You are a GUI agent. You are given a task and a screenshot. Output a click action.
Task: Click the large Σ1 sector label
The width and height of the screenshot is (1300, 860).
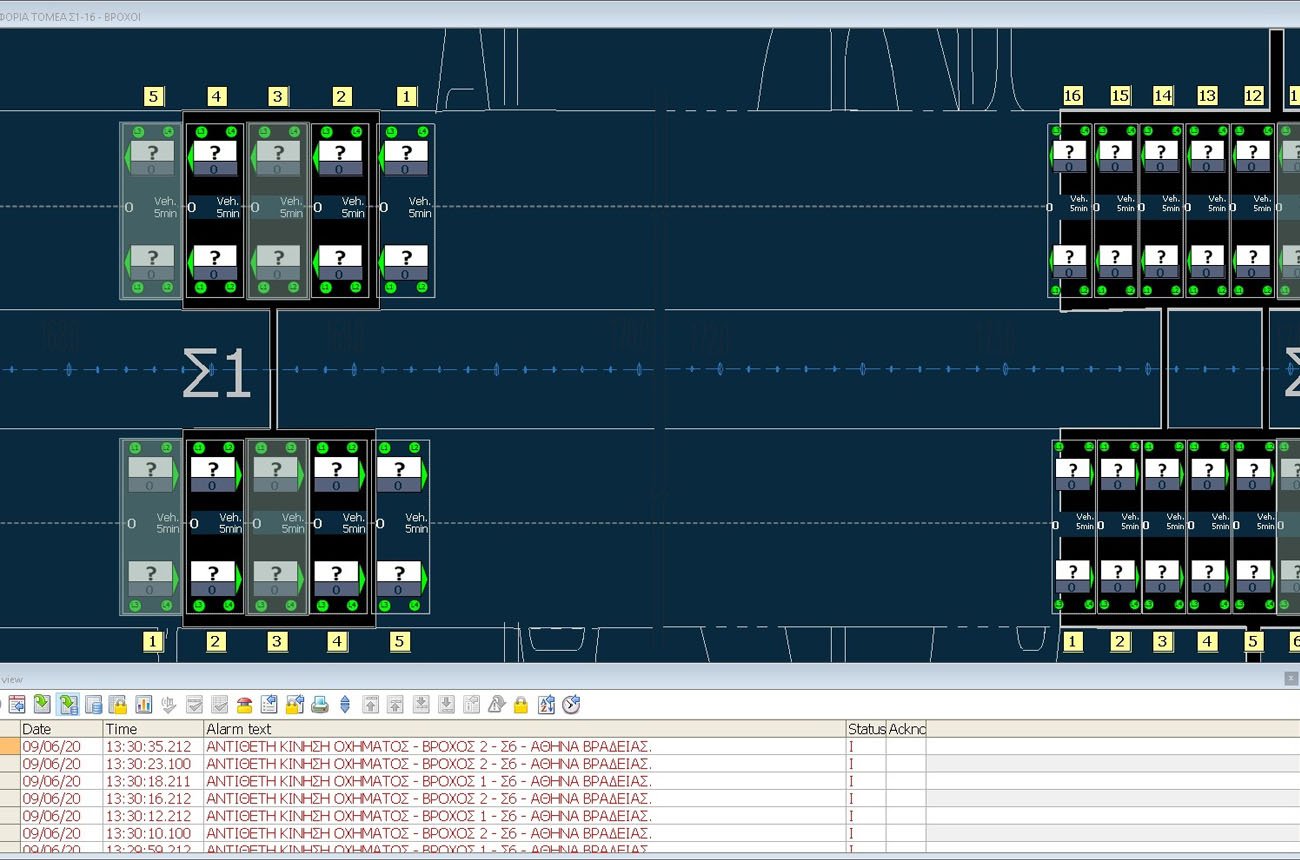coord(215,373)
